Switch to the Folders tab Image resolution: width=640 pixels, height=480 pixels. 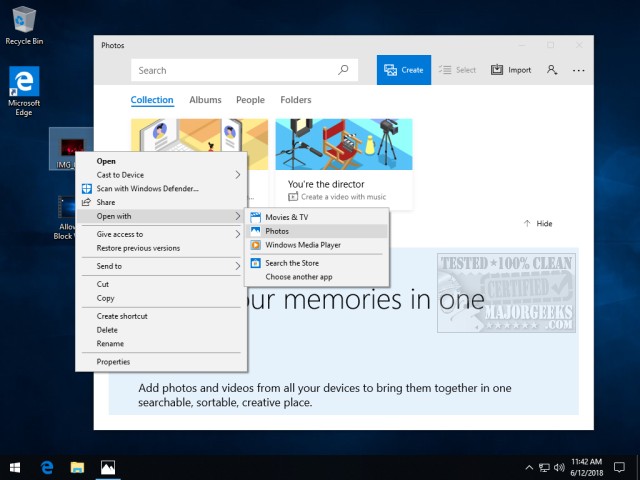pyautogui.click(x=296, y=100)
